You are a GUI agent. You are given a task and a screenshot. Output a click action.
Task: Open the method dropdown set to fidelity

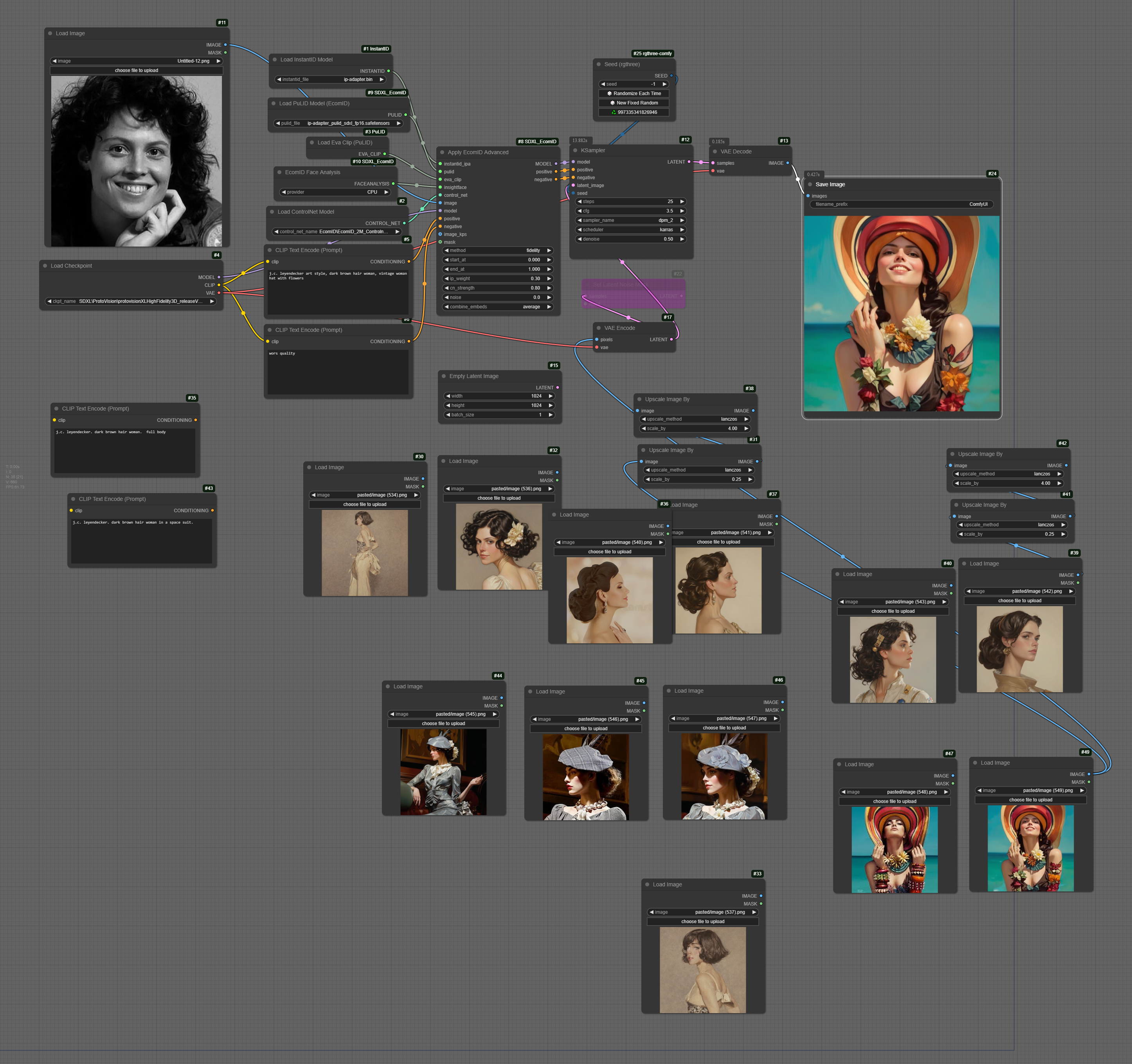[498, 250]
